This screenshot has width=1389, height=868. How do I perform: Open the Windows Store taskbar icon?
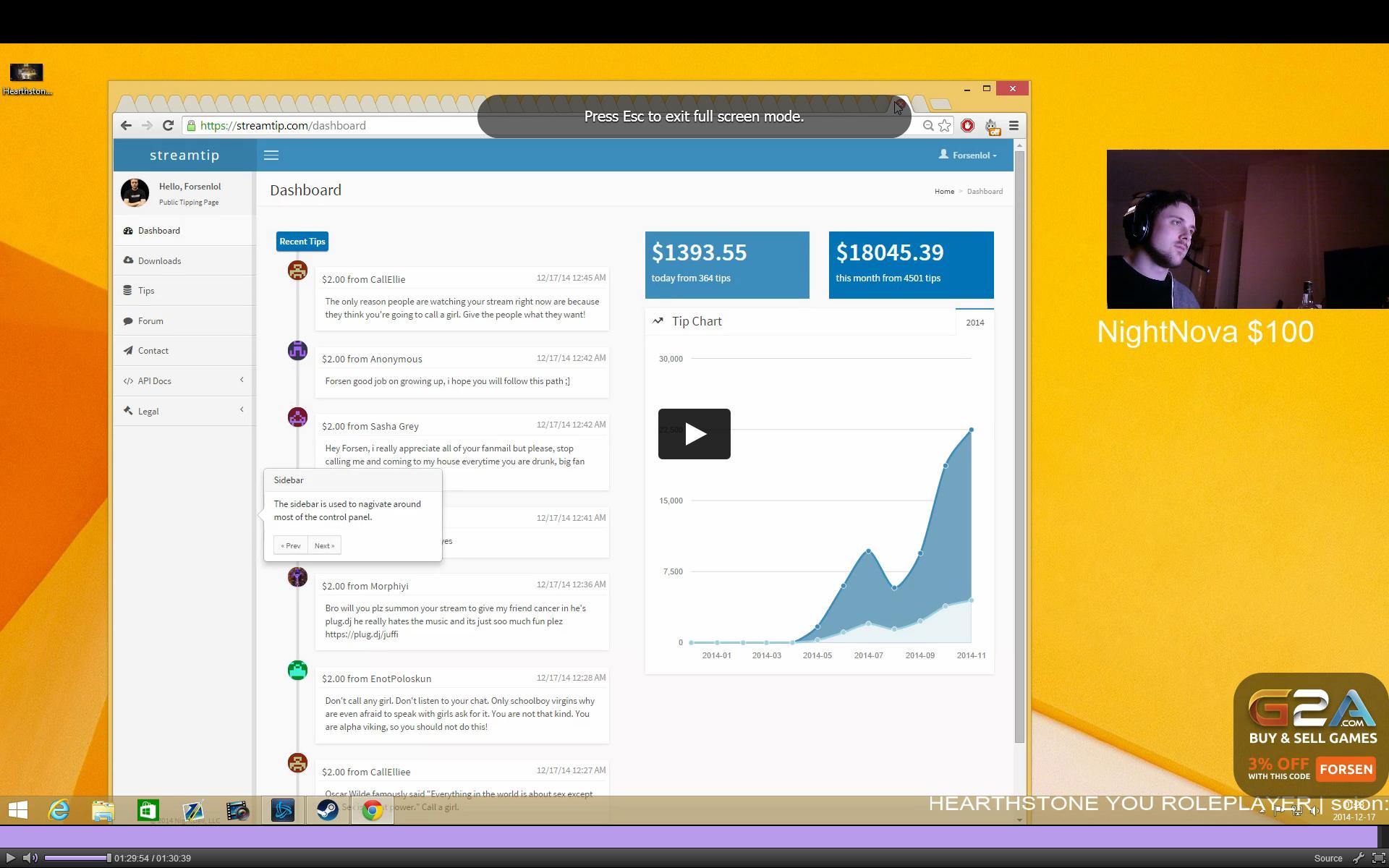(148, 810)
